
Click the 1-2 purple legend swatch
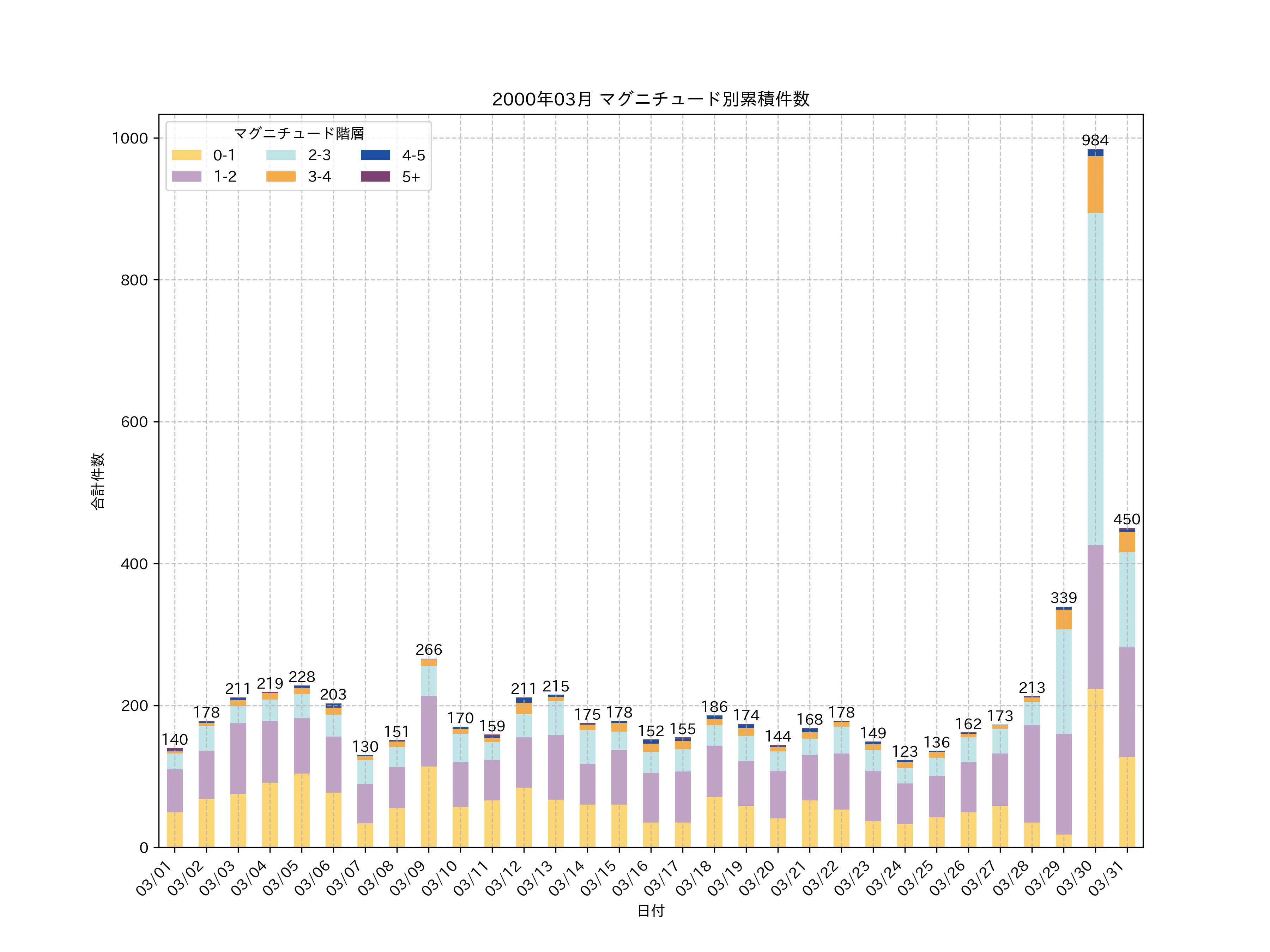pyautogui.click(x=187, y=176)
